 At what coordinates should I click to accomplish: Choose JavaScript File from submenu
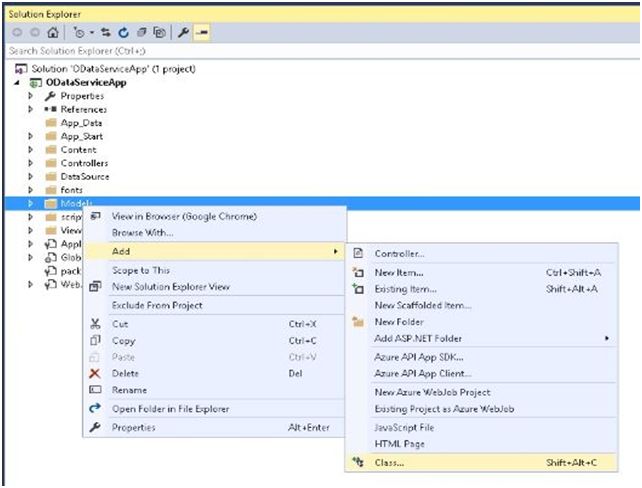click(404, 427)
